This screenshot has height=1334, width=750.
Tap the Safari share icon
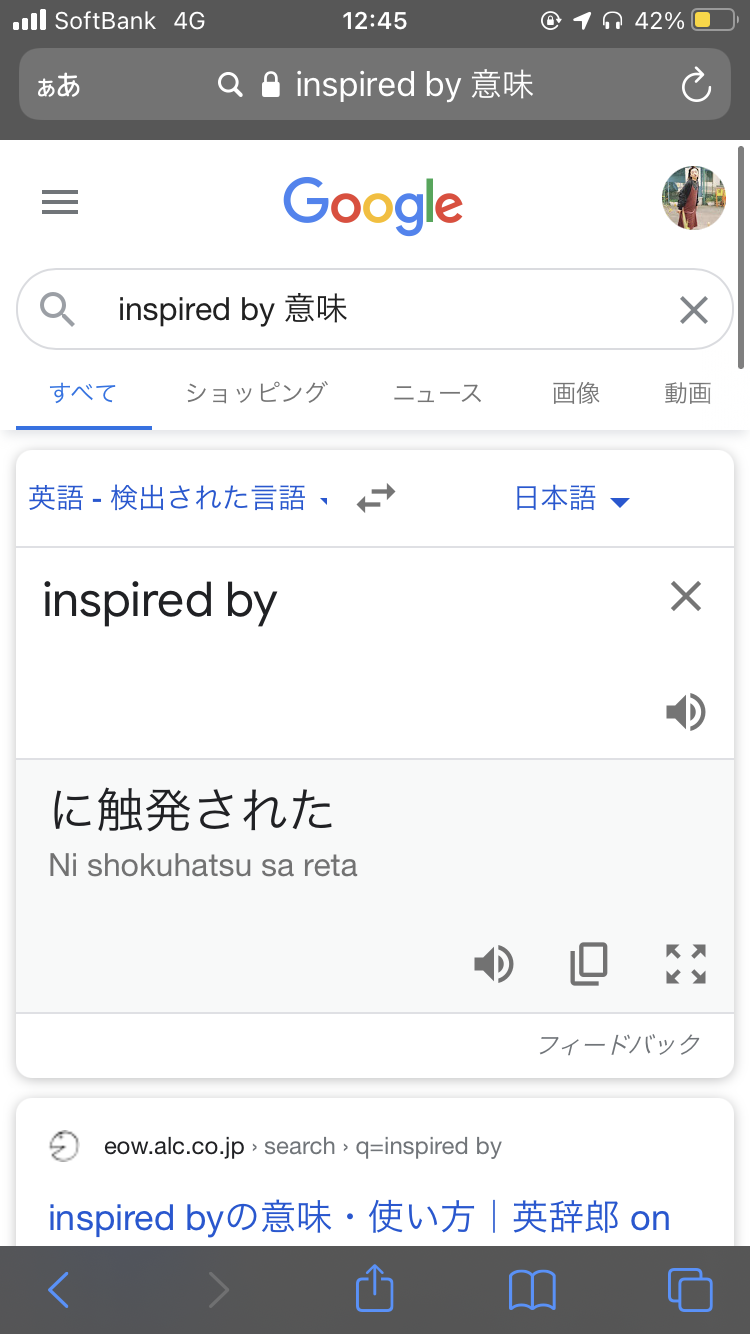click(375, 1289)
